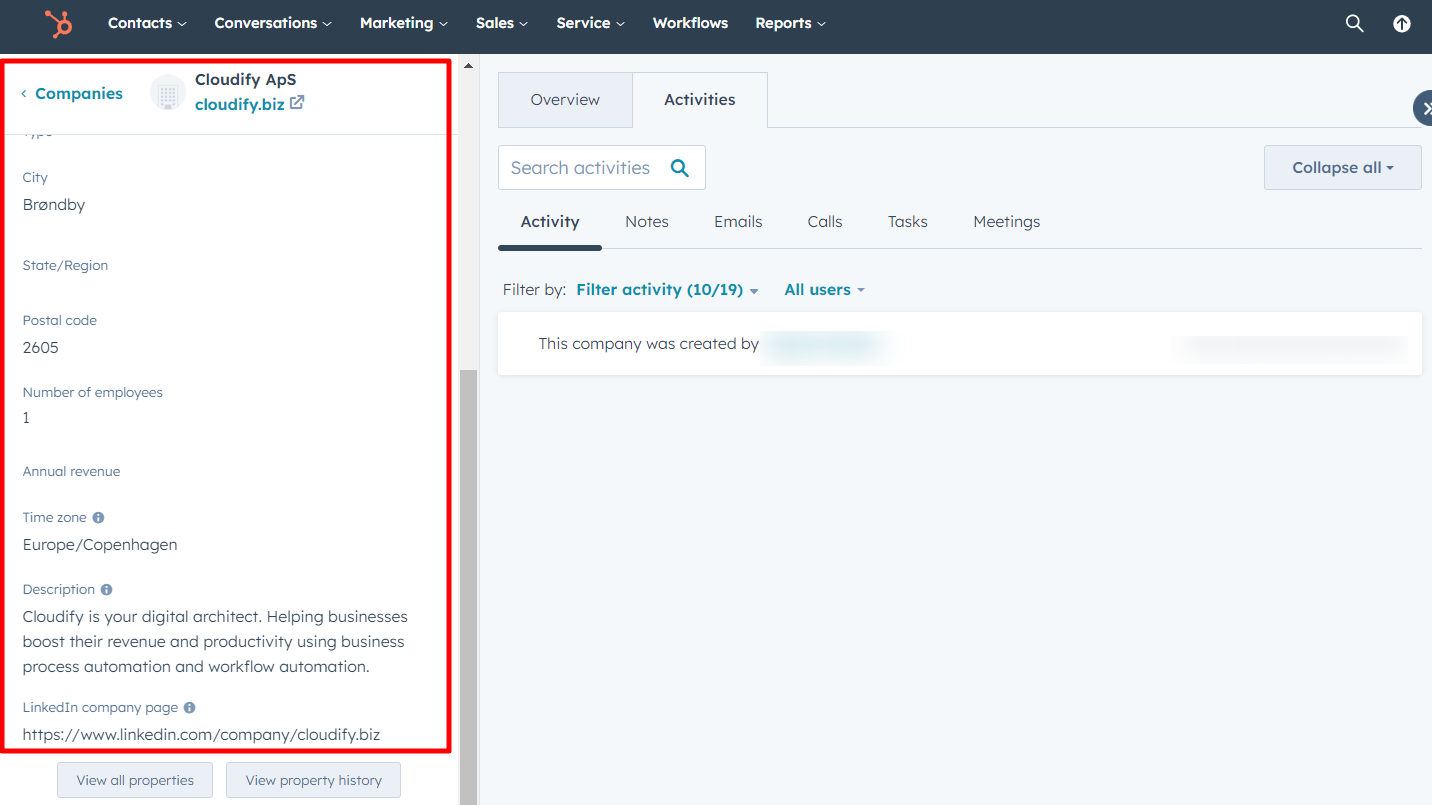This screenshot has width=1432, height=805.
Task: Open View property history
Action: [313, 780]
